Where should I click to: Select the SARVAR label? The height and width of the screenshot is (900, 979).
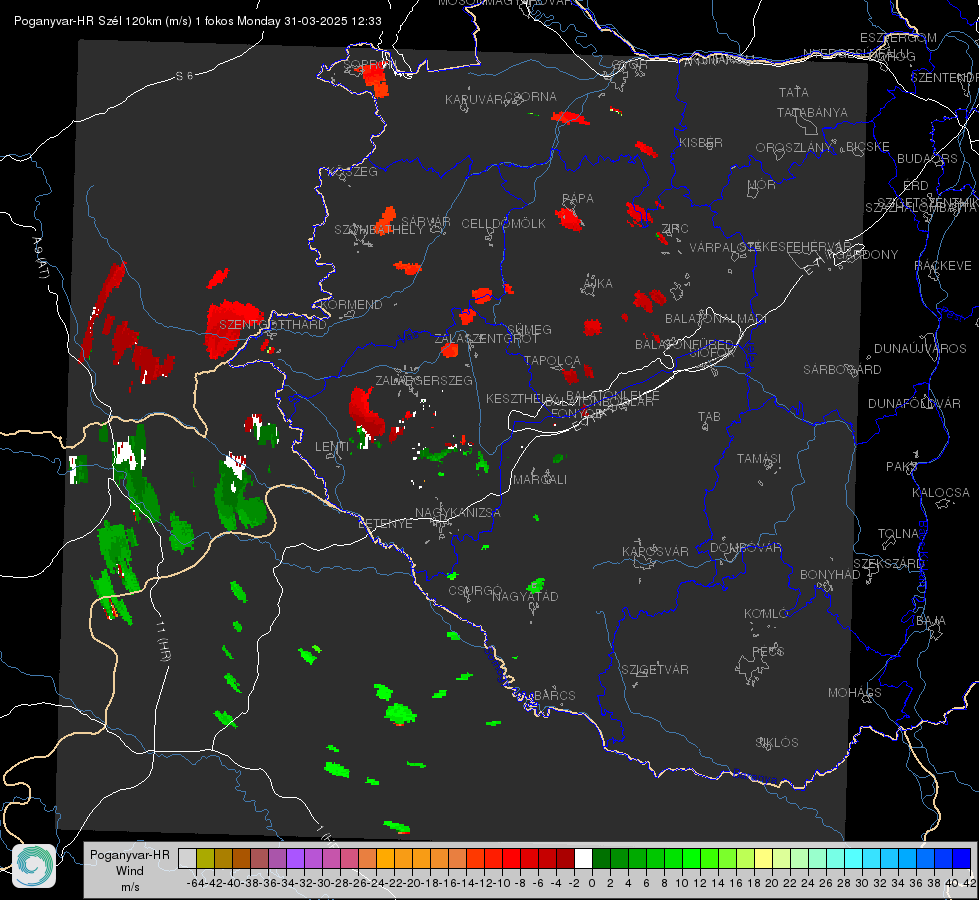click(x=426, y=221)
